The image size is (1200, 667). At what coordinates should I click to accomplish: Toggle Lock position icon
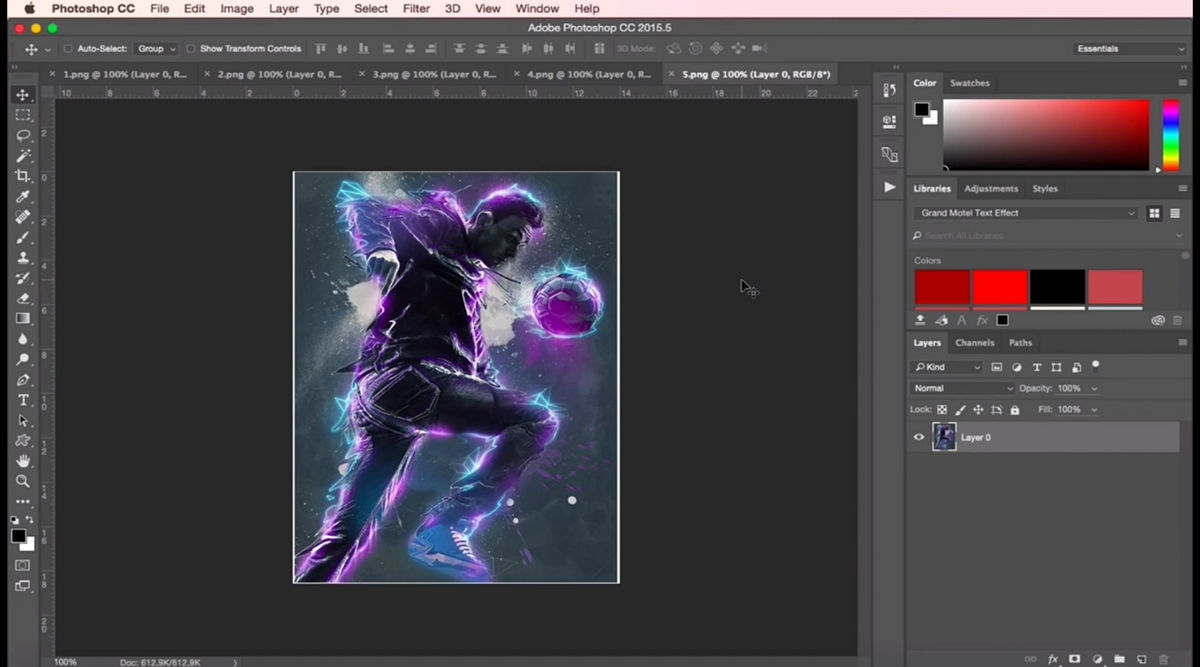point(978,410)
